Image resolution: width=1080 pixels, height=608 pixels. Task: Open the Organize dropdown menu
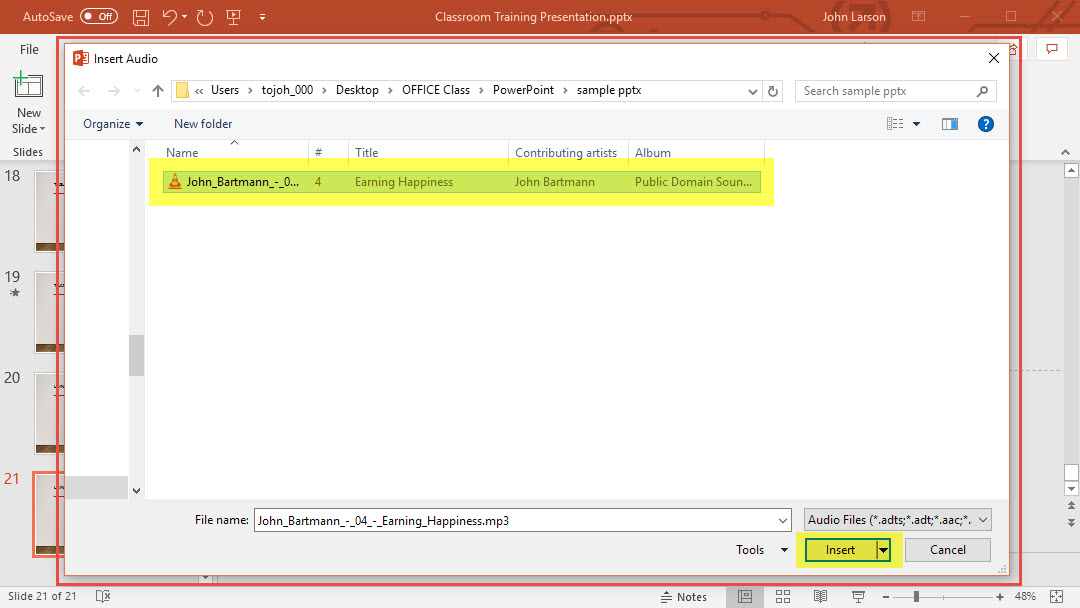tap(113, 124)
